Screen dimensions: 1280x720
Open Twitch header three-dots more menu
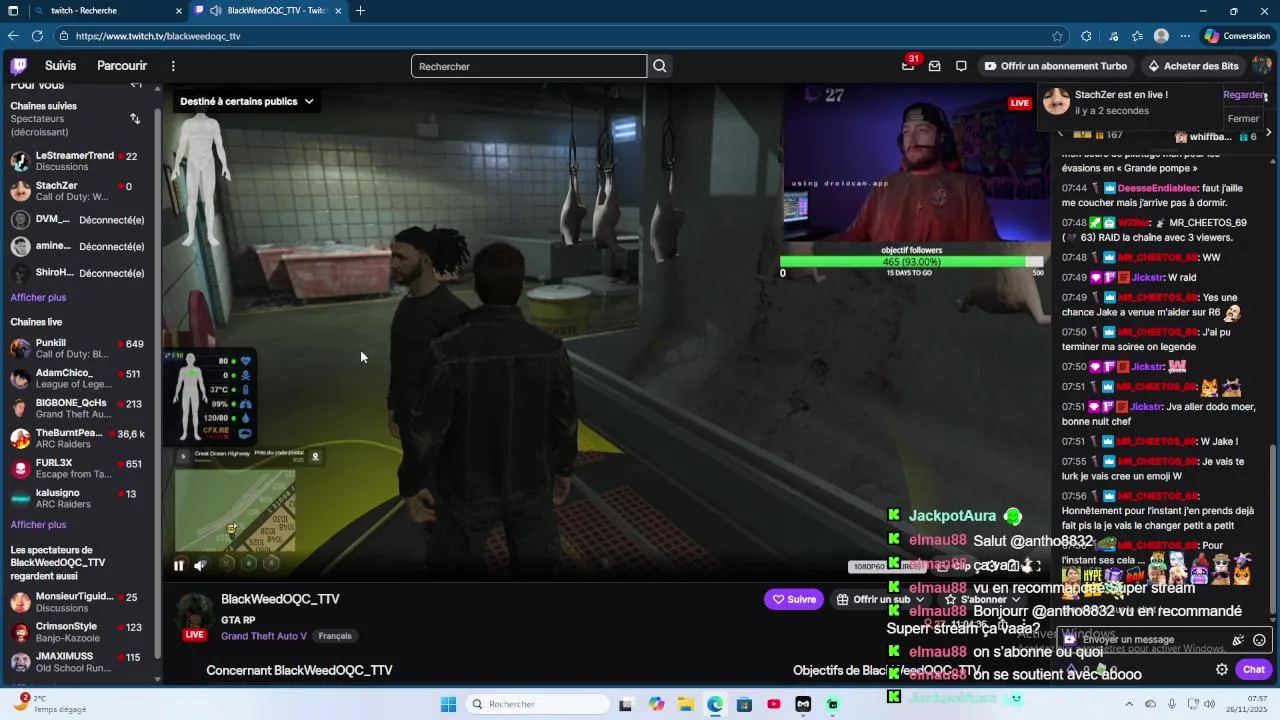[x=173, y=66]
